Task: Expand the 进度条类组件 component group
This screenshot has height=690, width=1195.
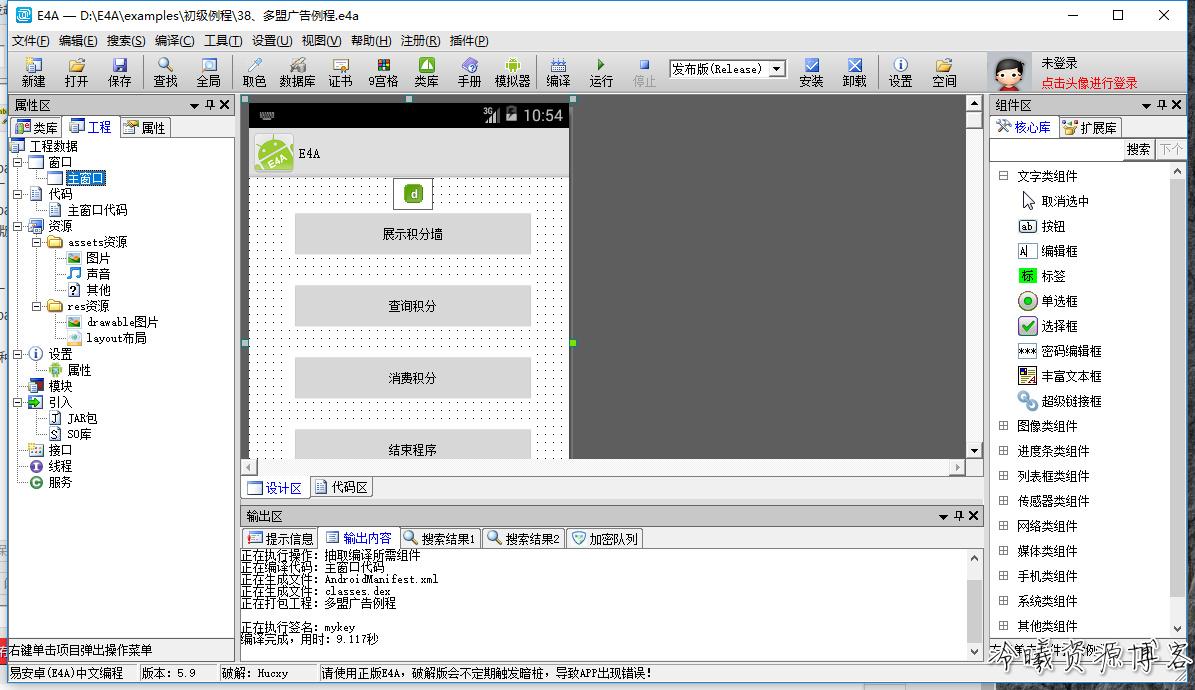Action: click(1003, 451)
